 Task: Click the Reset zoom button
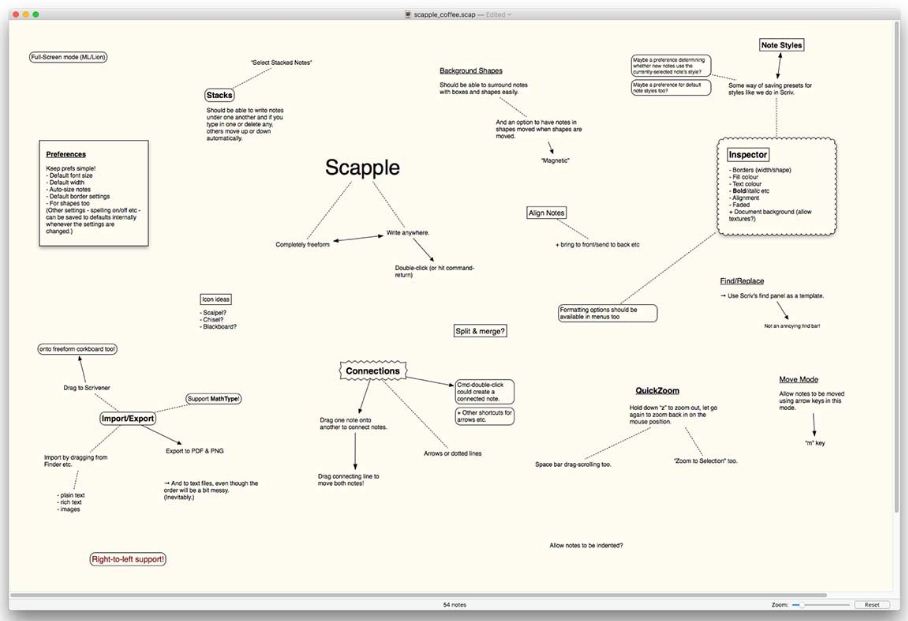click(872, 605)
